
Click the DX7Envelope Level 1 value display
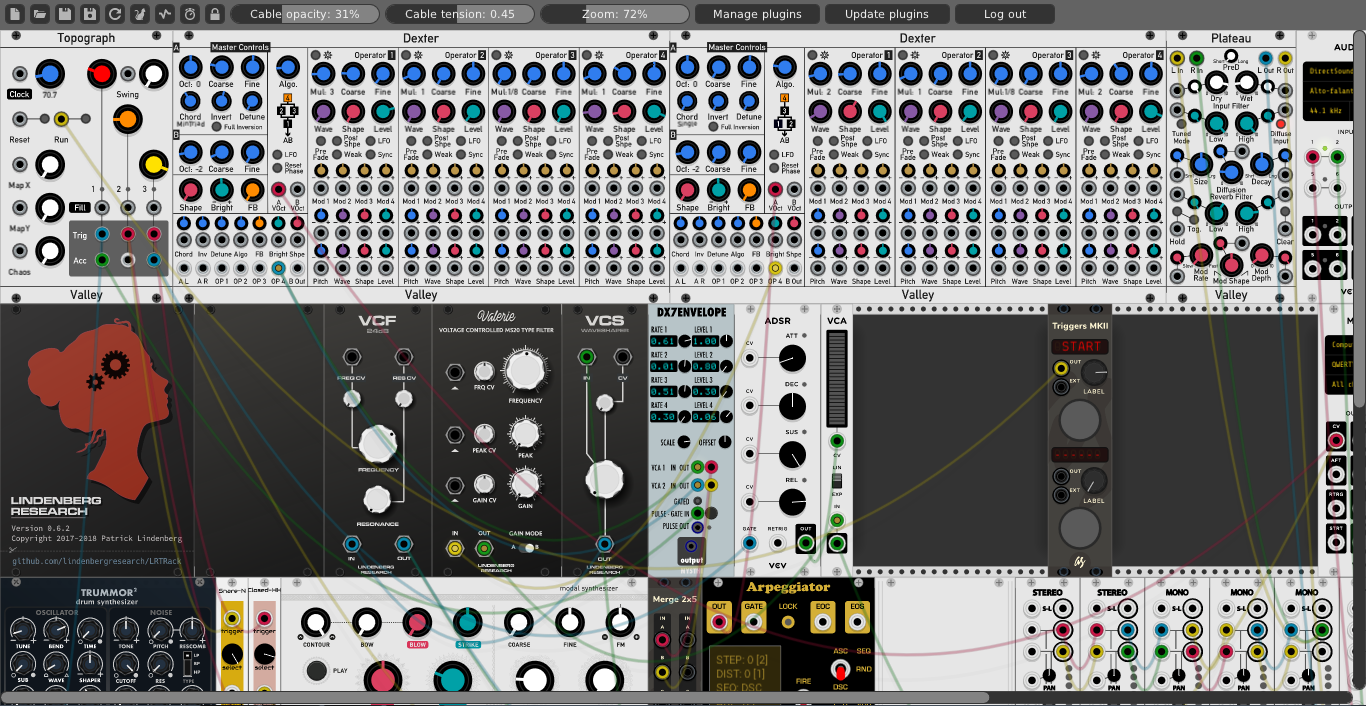coord(706,342)
